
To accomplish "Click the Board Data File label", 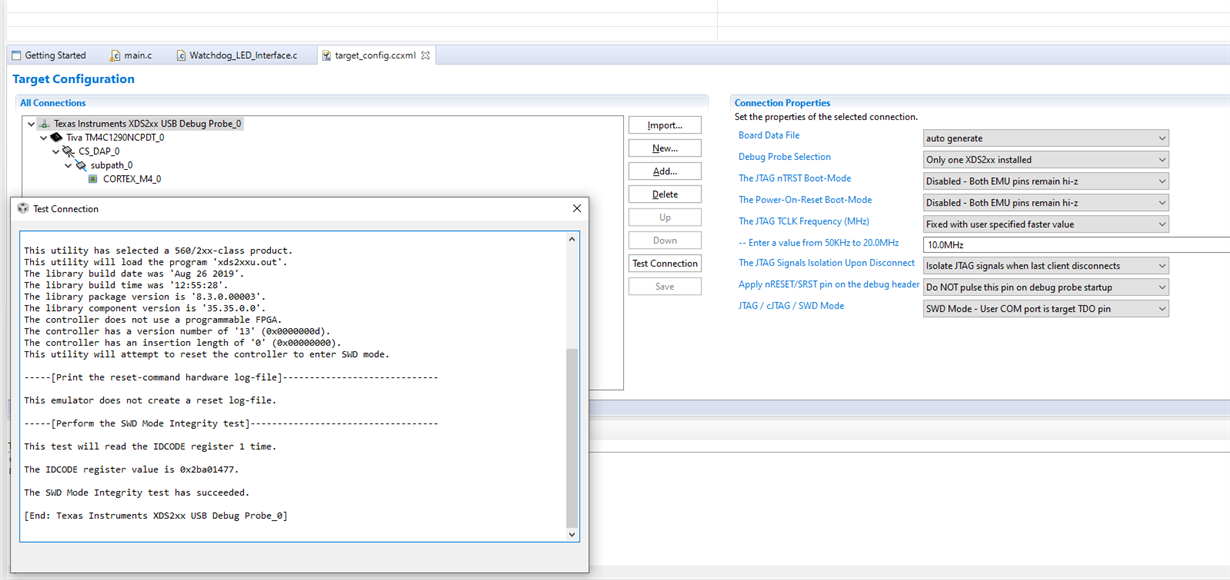I will (769, 135).
